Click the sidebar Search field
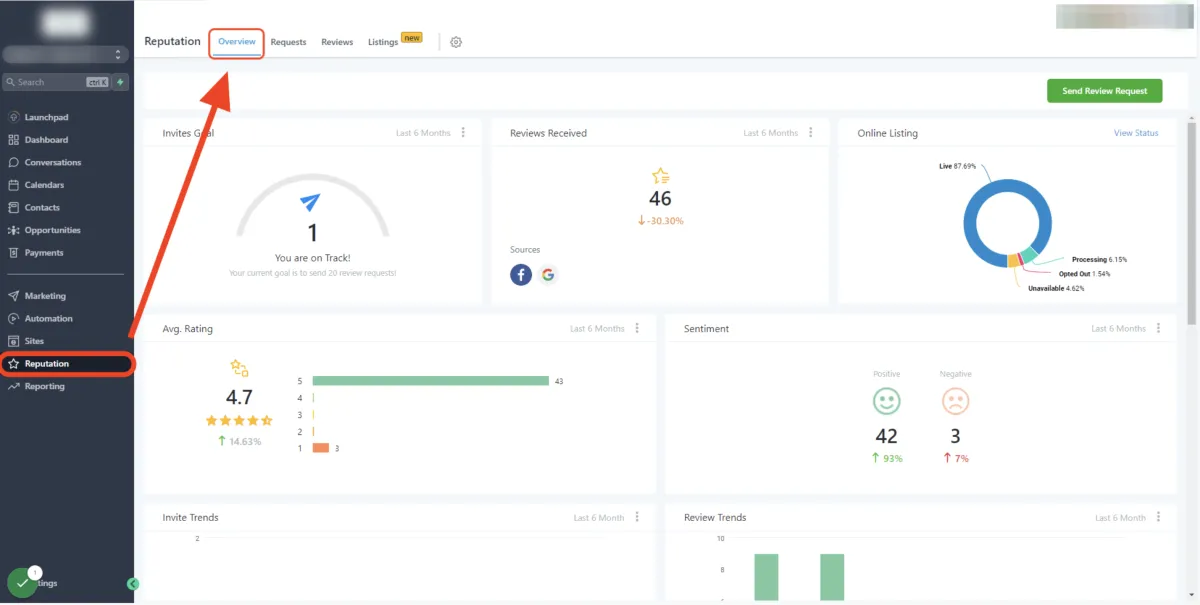Screen dimensions: 1200x605 pyautogui.click(x=56, y=82)
